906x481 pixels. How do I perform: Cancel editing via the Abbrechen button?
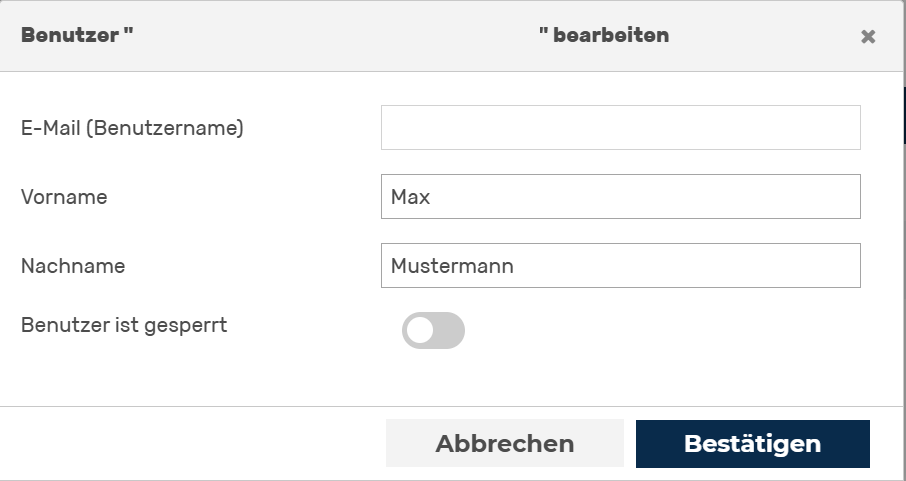pyautogui.click(x=504, y=443)
